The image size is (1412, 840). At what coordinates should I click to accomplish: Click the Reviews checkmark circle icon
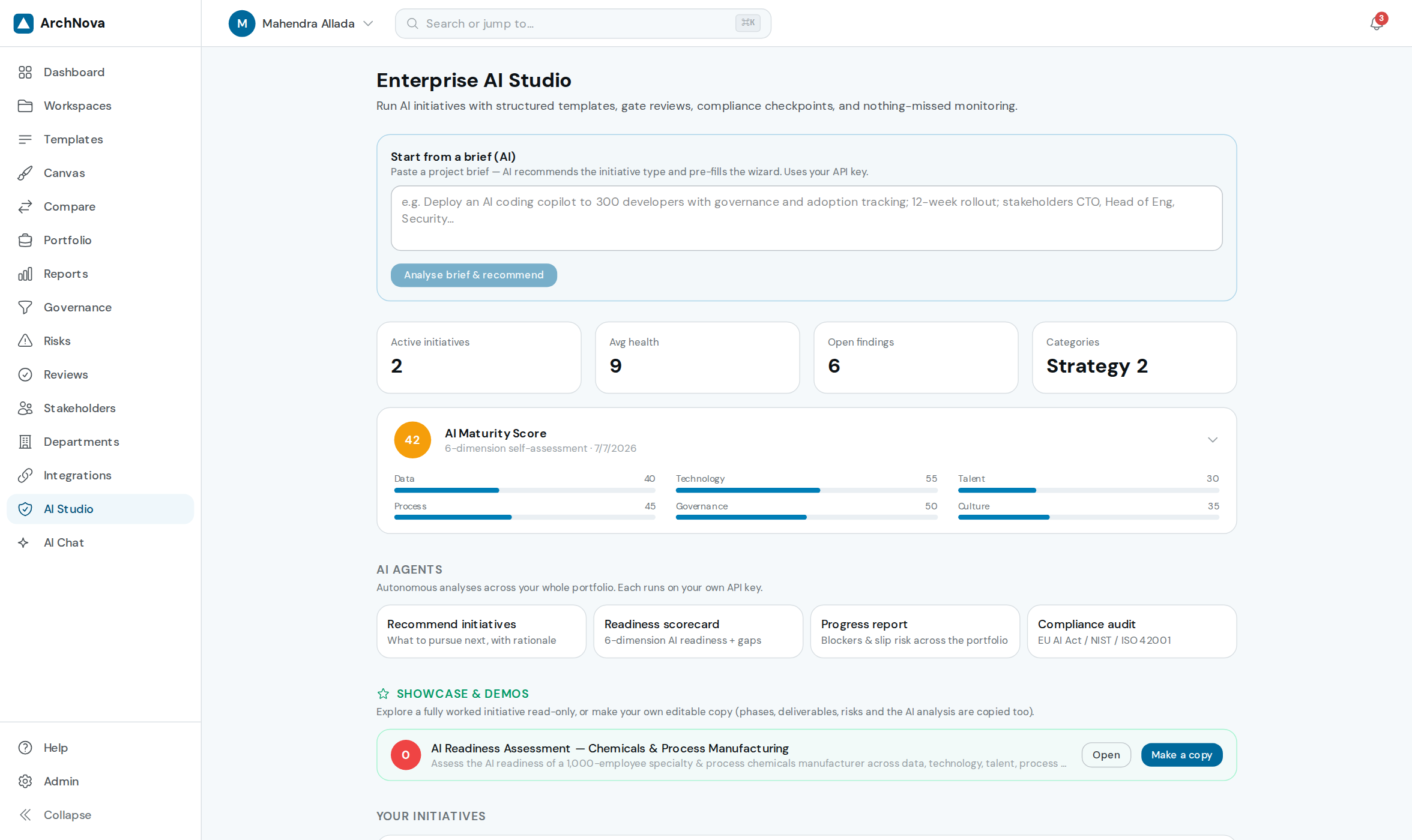click(25, 374)
